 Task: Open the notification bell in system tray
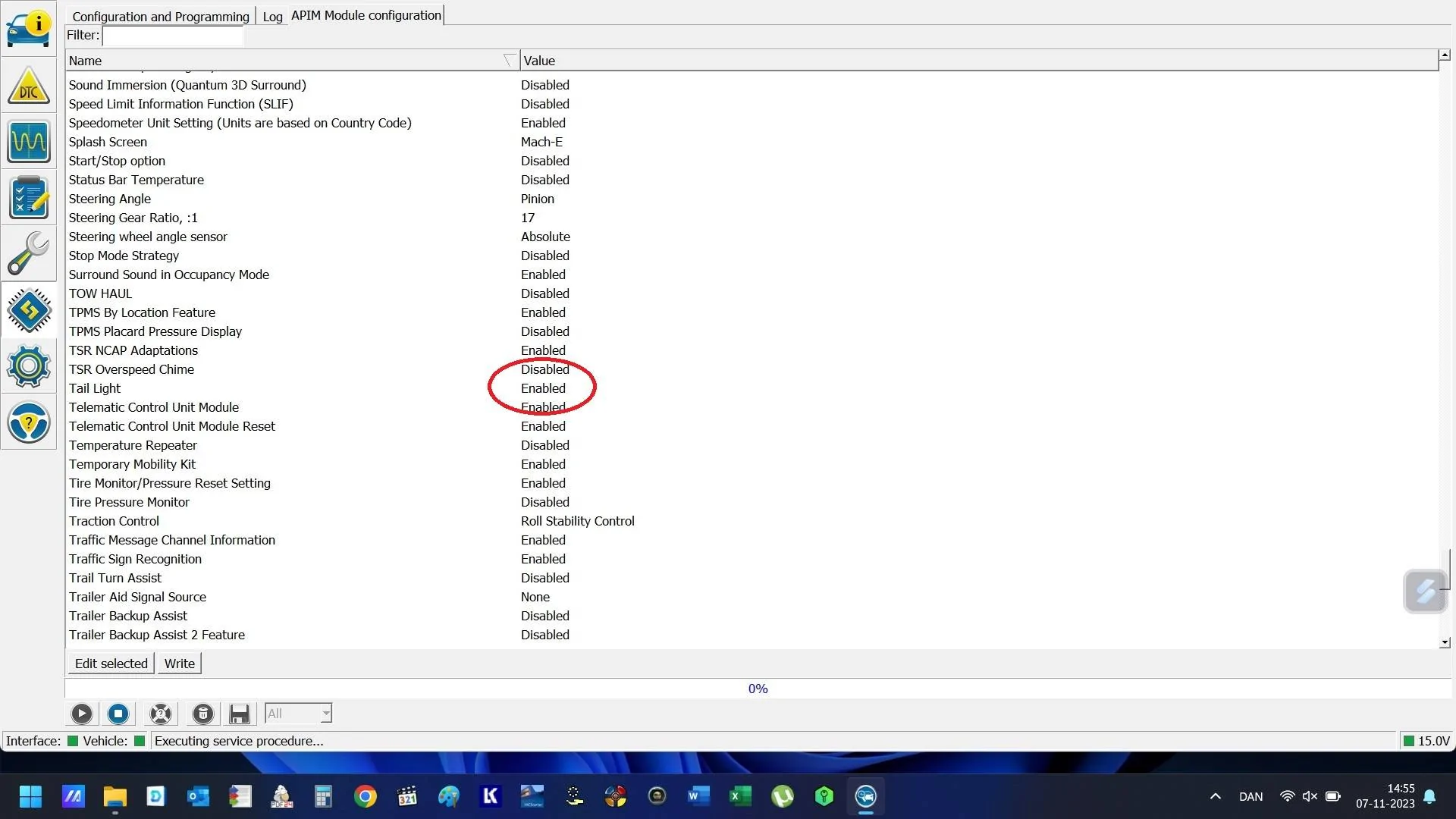click(x=1429, y=796)
